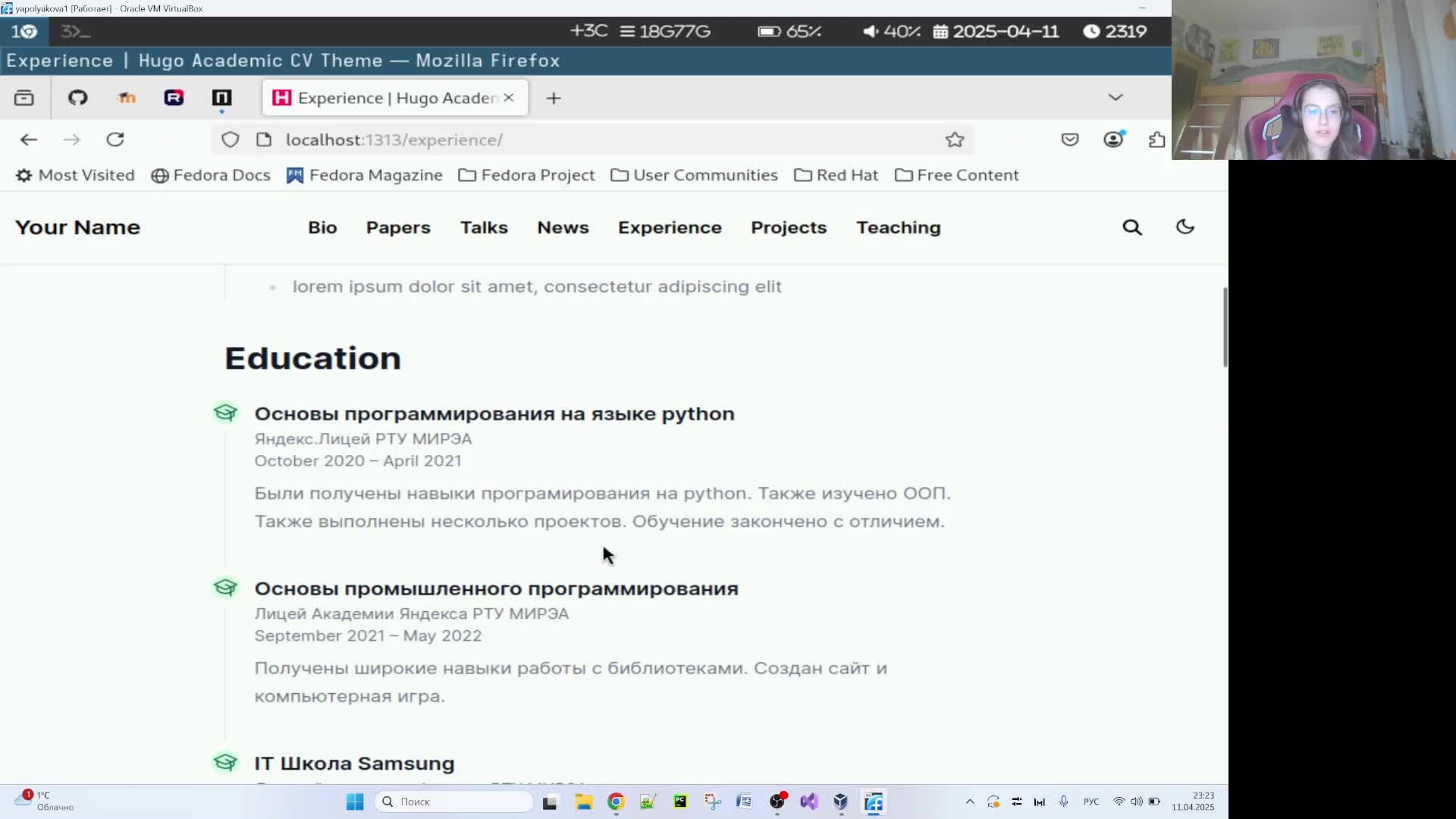
Task: Open Windows Start menu
Action: 355,802
